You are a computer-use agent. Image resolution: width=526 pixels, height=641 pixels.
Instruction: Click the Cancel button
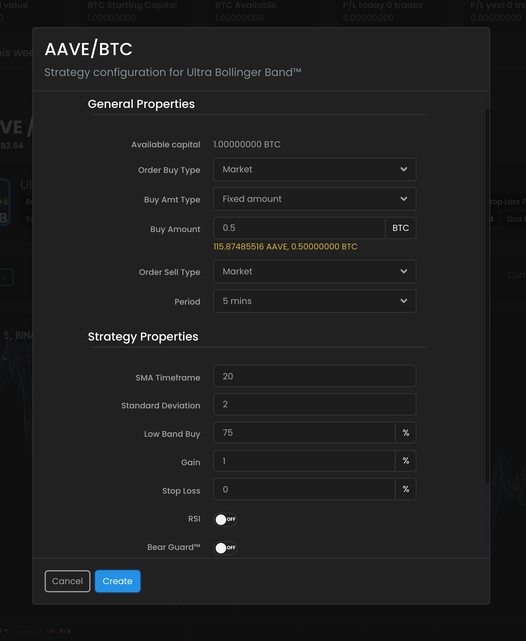(x=67, y=581)
